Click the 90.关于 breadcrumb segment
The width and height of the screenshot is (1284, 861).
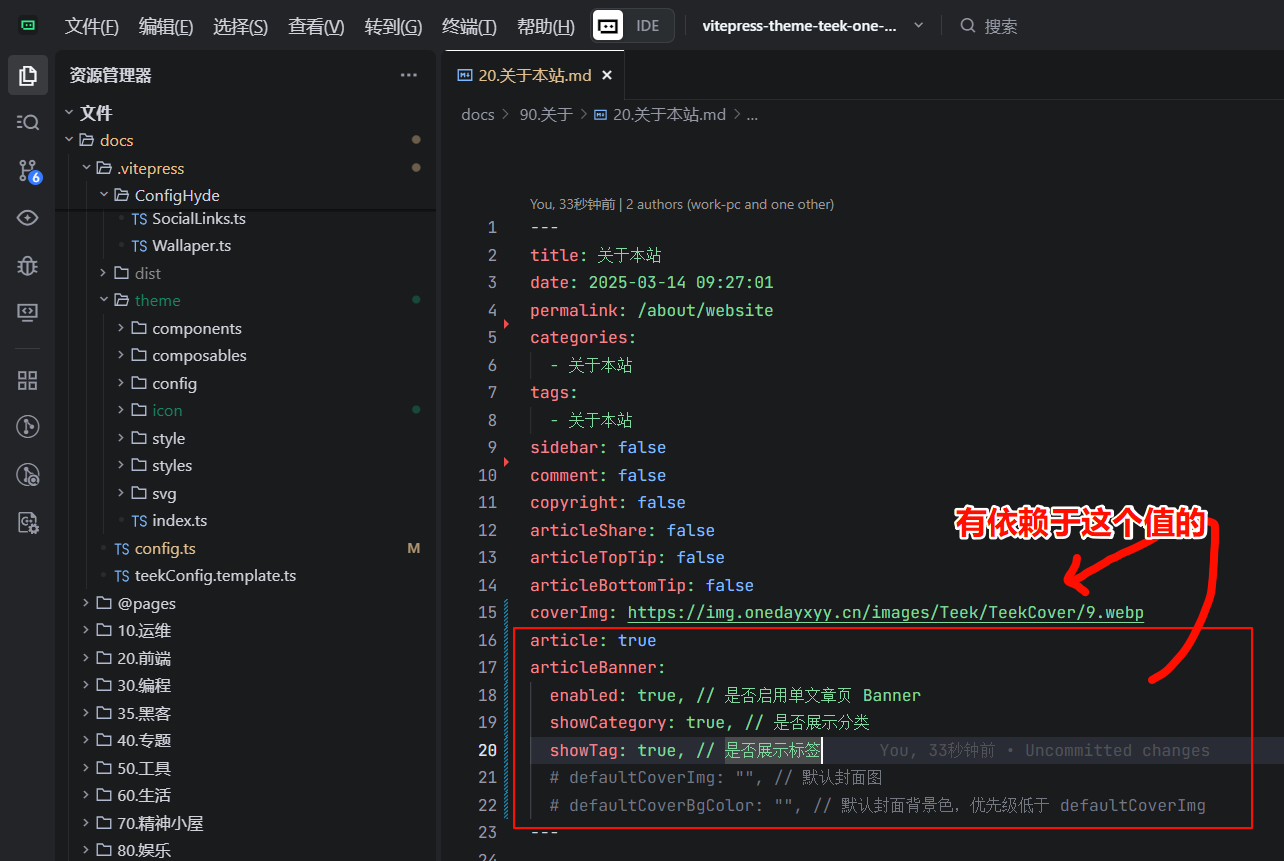click(x=545, y=115)
